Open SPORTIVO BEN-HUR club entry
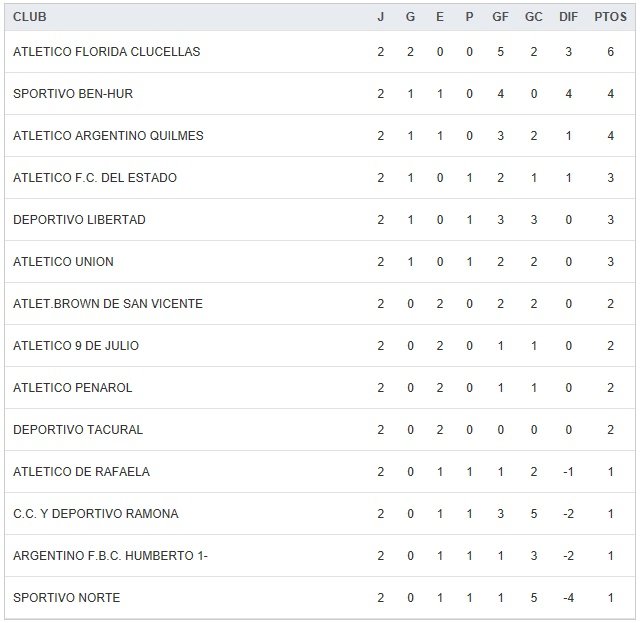Viewport: 640px width, 623px height. [x=73, y=94]
